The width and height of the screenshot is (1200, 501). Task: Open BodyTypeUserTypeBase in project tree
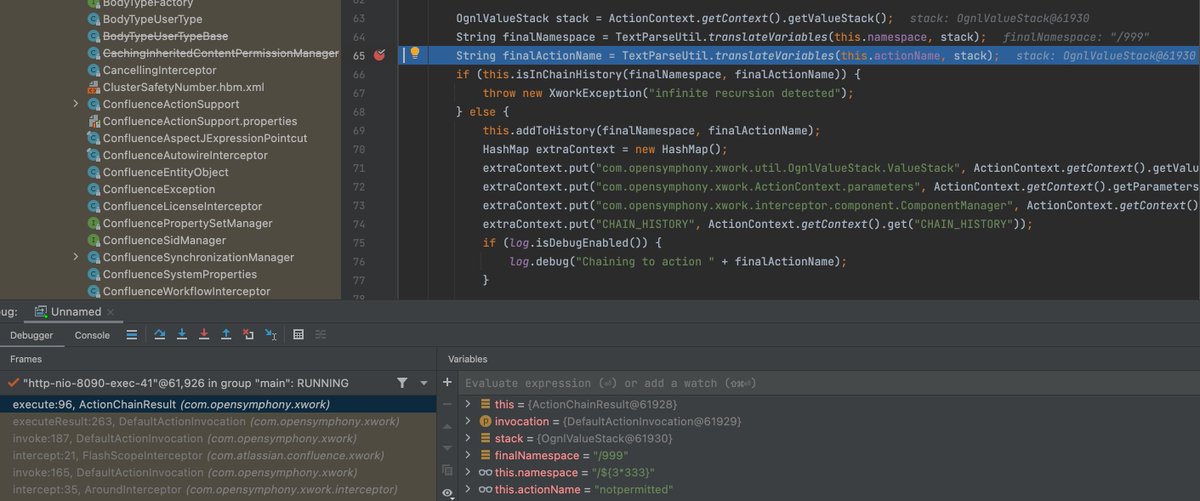[165, 36]
